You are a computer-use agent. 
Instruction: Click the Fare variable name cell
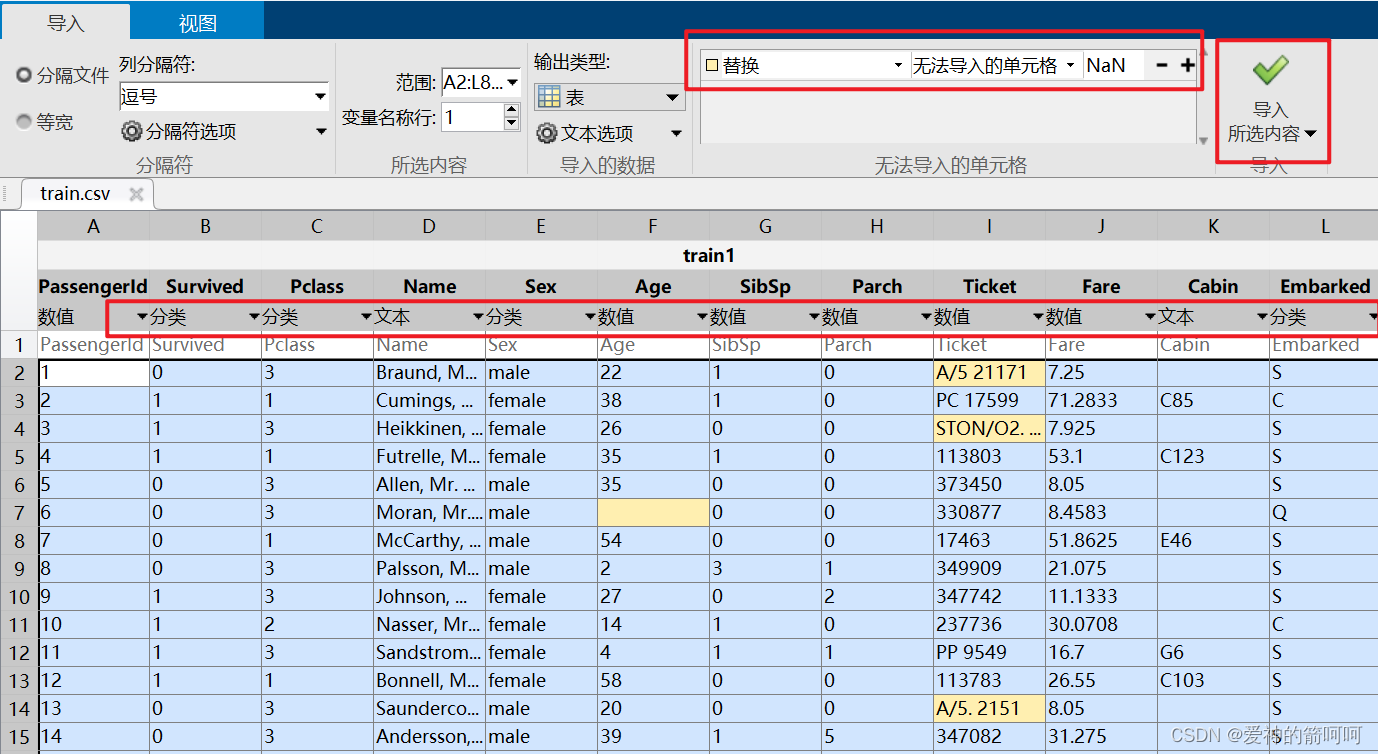[1101, 286]
